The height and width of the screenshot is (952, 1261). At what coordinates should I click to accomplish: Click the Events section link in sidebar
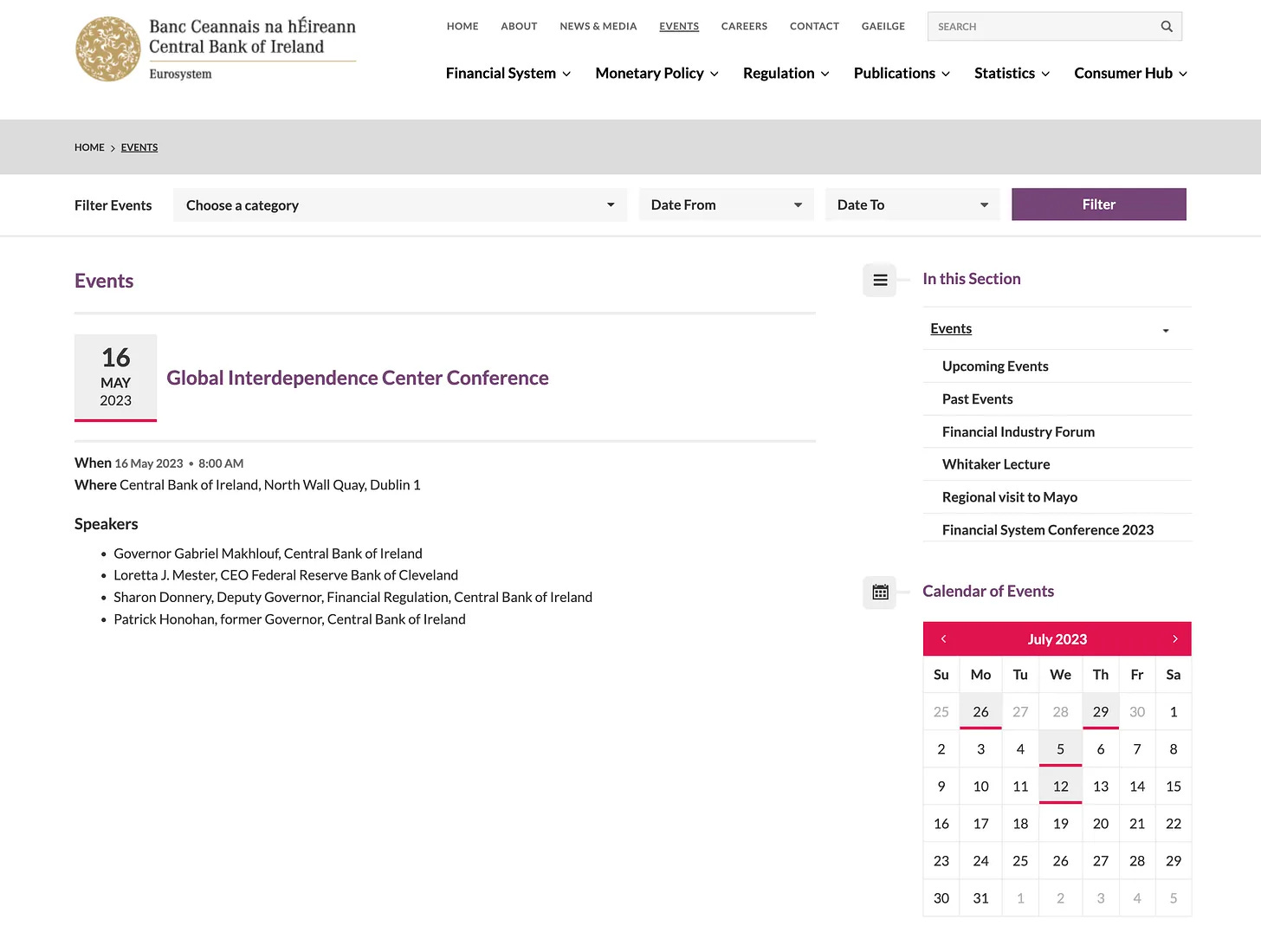point(951,329)
